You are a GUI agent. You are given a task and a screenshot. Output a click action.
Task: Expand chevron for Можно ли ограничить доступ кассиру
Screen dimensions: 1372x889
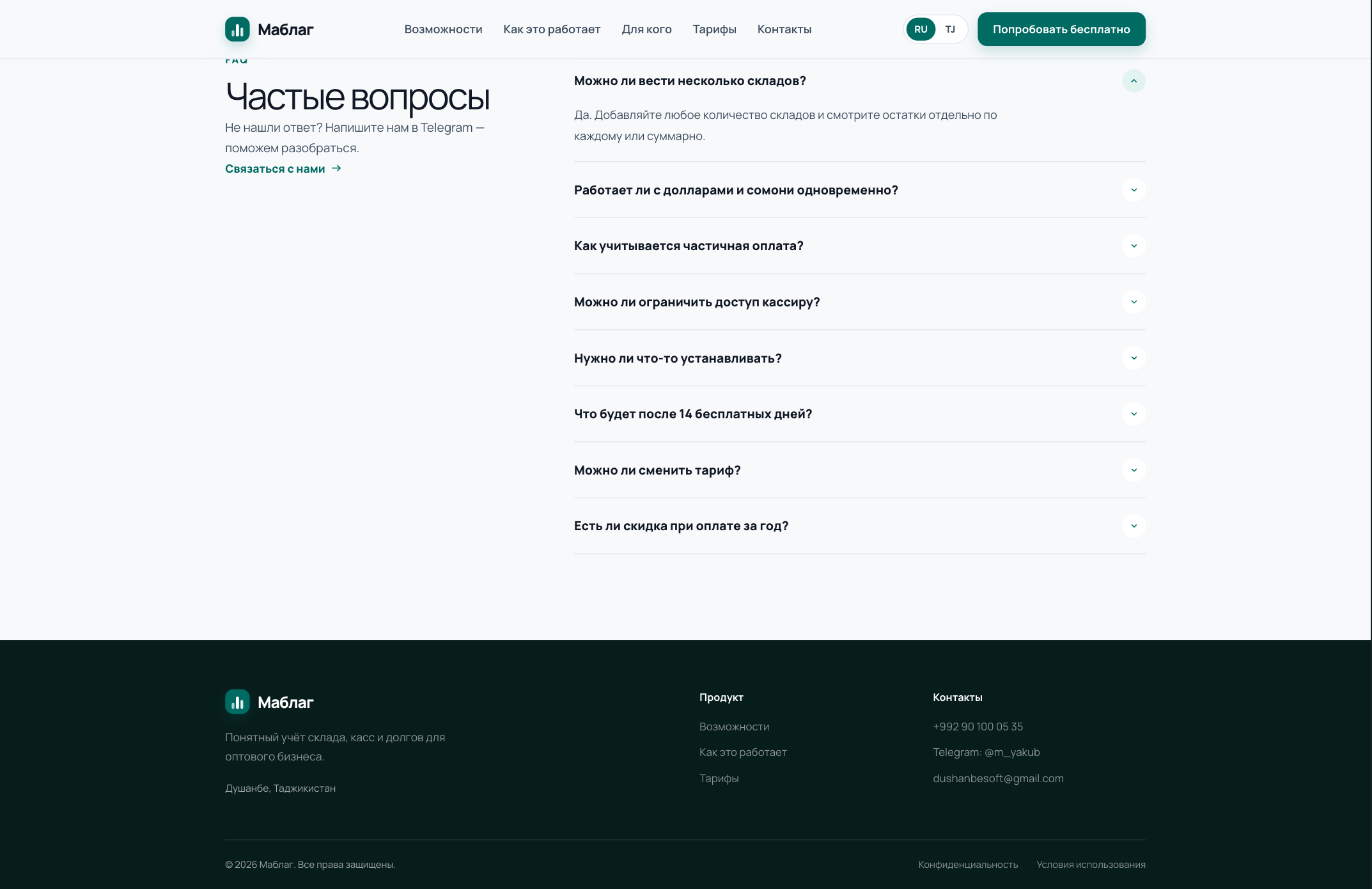coord(1134,302)
